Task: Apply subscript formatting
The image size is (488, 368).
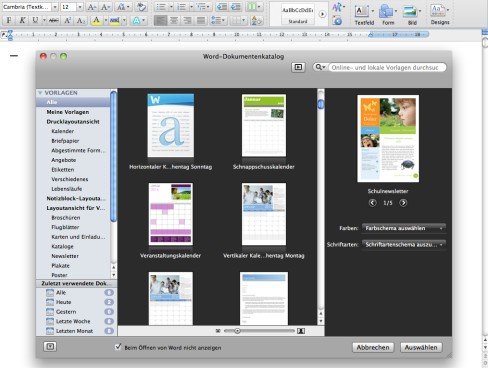Action: [x=80, y=20]
